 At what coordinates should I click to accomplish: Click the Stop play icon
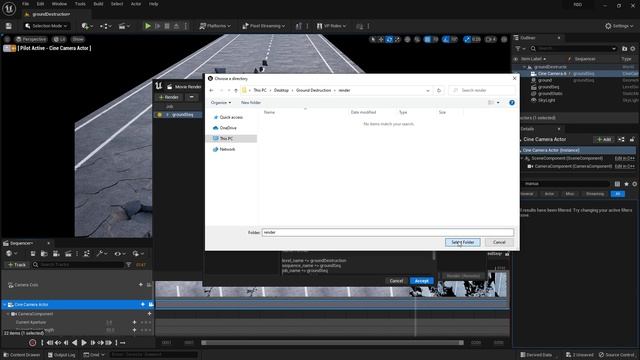point(167,26)
